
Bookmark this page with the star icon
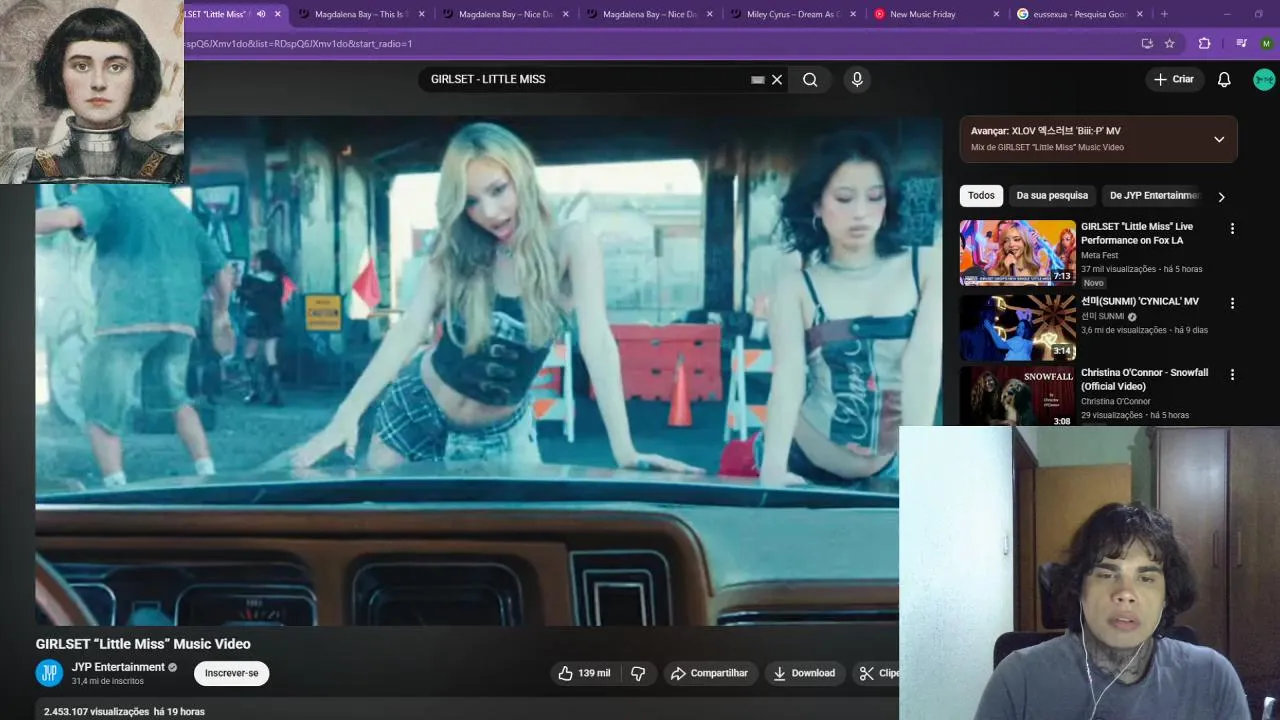(x=1169, y=44)
